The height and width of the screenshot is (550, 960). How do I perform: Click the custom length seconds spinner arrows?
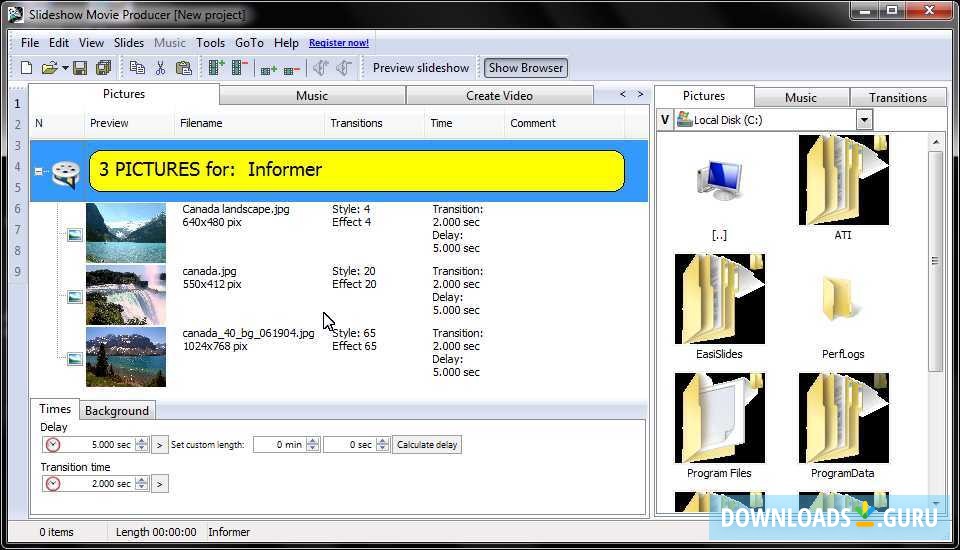382,445
